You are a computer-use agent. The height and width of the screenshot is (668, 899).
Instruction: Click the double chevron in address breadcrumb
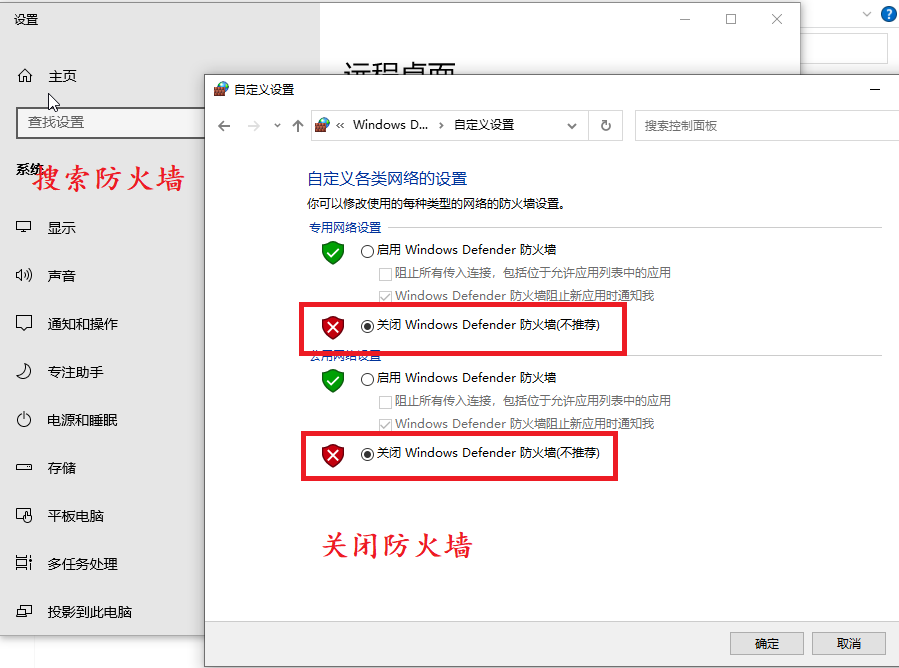pos(340,125)
